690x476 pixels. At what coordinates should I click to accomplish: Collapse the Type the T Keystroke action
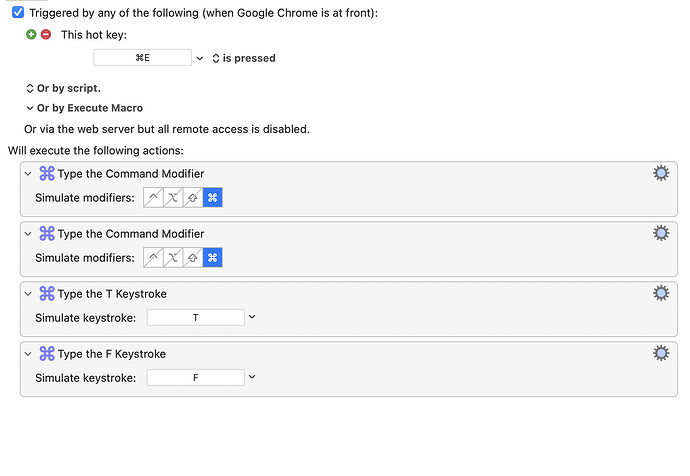coord(28,294)
